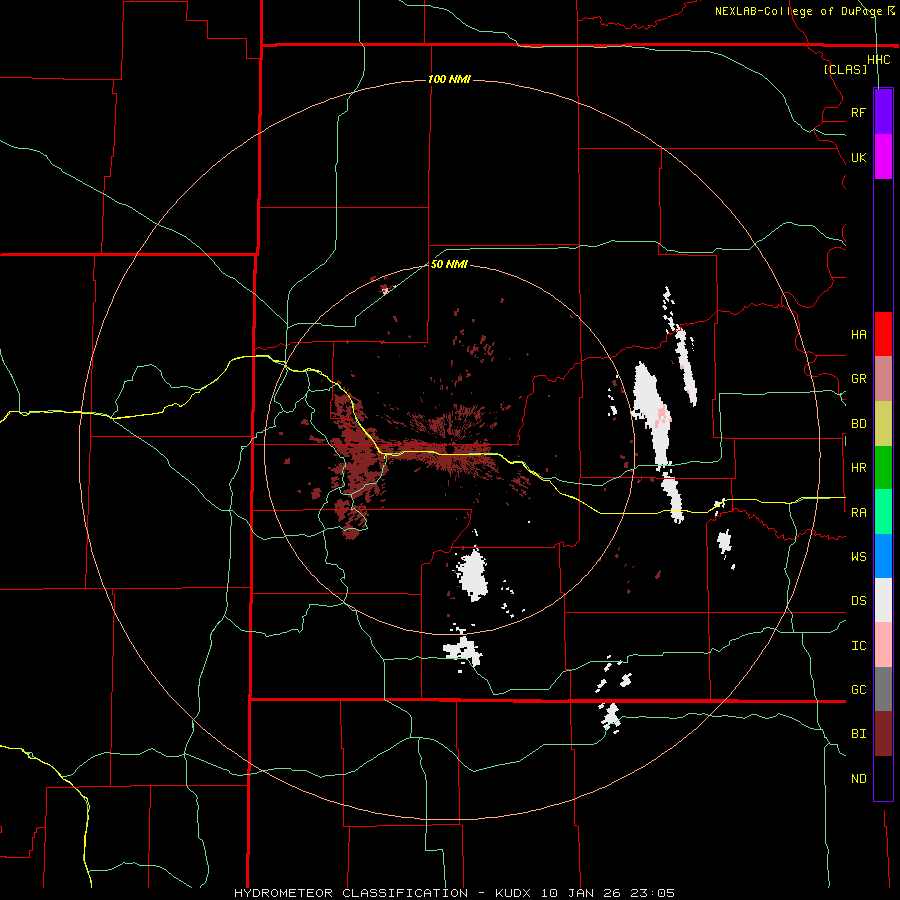Click the 'GR' legend label
Image resolution: width=900 pixels, height=900 pixels.
point(858,379)
